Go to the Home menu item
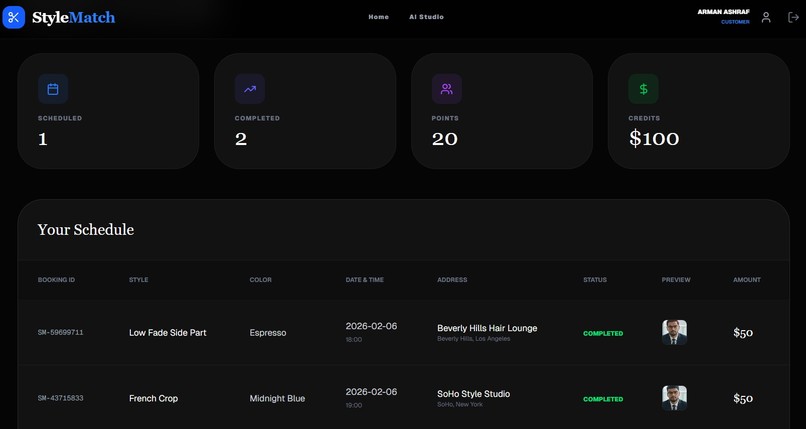Screen dimensions: 806x429 point(378,17)
